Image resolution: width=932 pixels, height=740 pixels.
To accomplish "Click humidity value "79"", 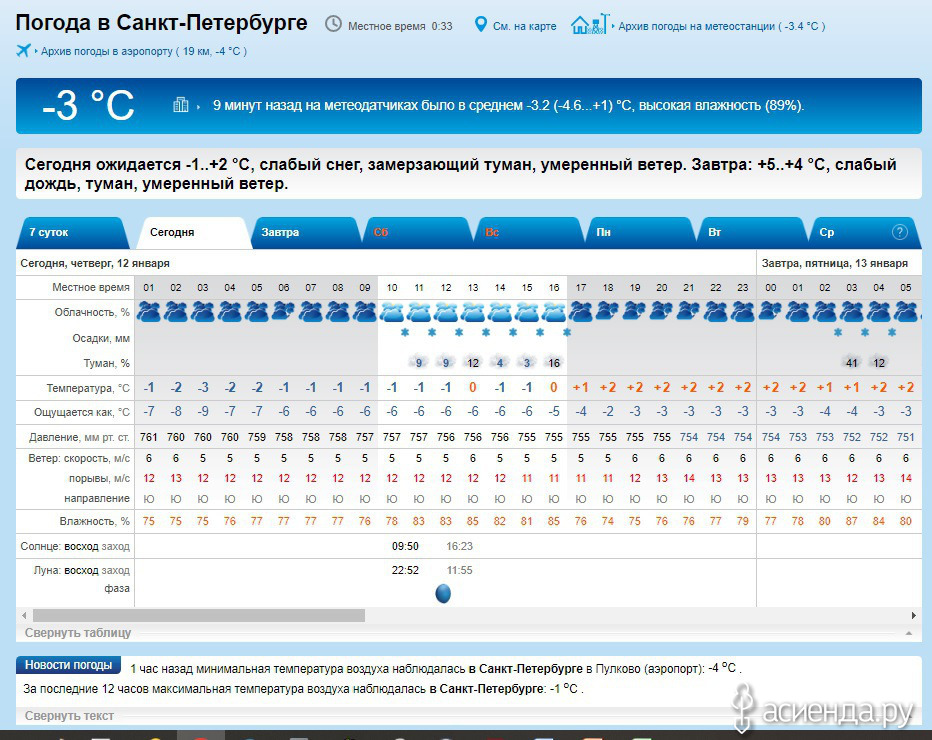I will 742,521.
